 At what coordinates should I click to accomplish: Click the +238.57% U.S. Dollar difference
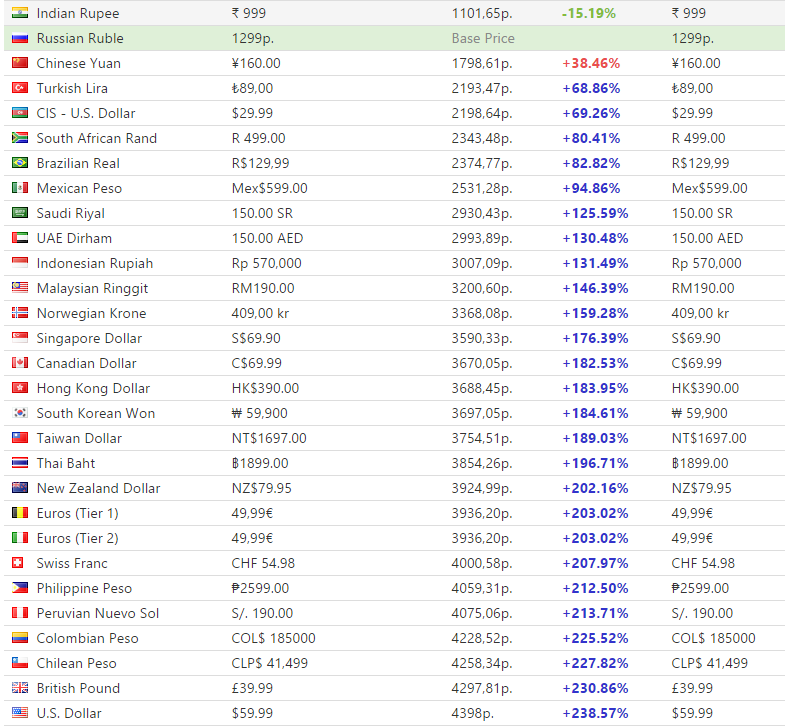(x=595, y=713)
